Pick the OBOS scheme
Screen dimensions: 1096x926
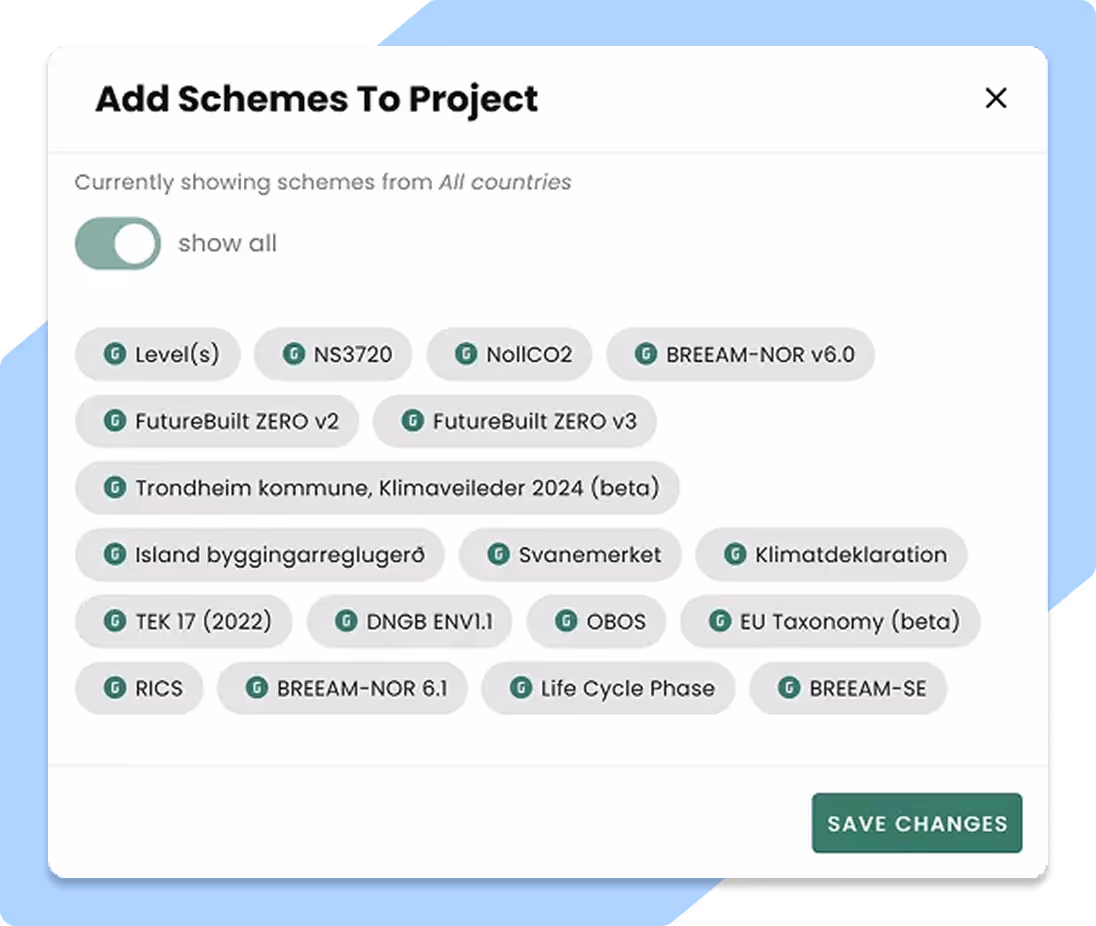[x=597, y=621]
